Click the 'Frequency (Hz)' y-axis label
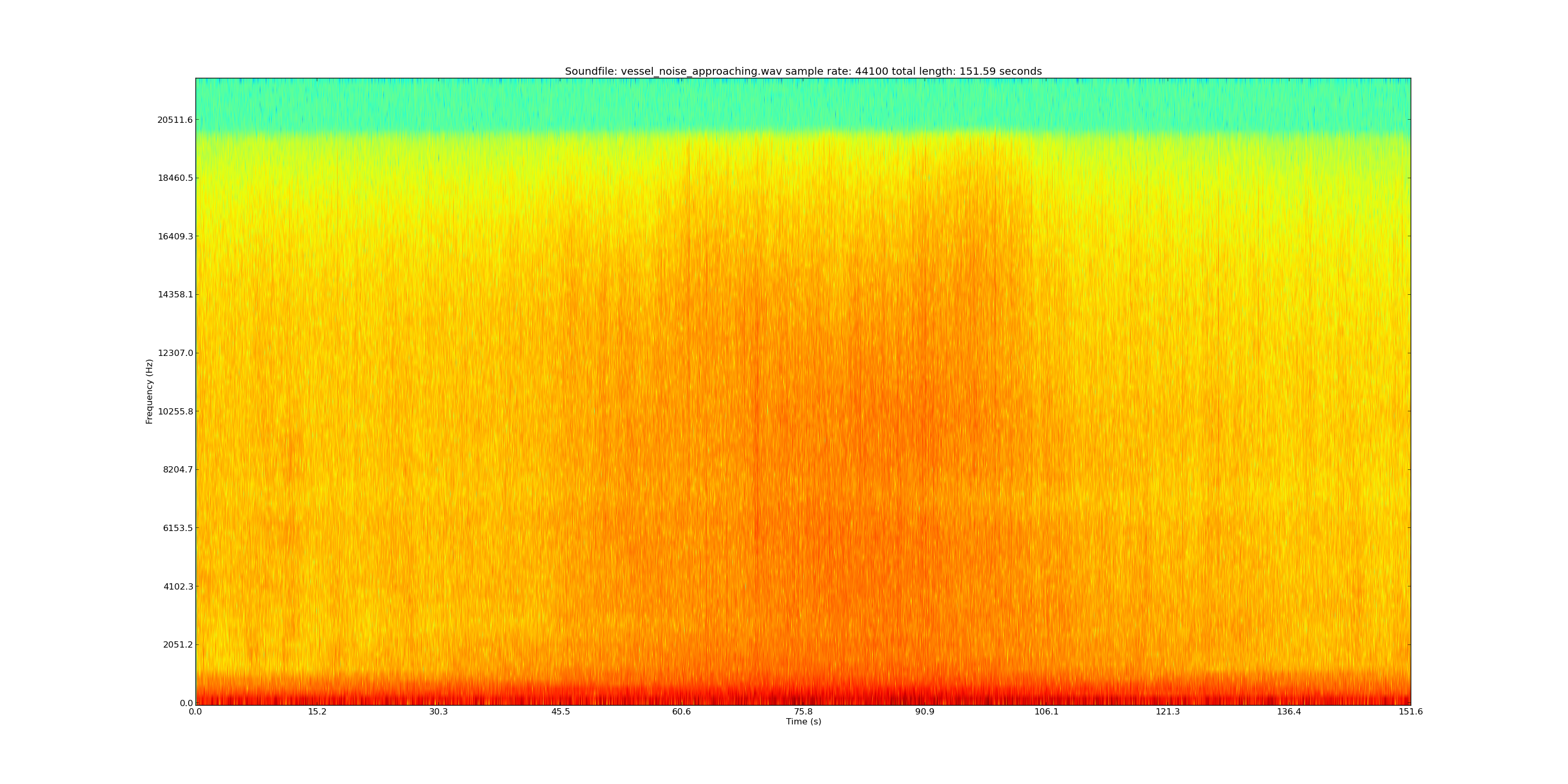 click(x=149, y=391)
